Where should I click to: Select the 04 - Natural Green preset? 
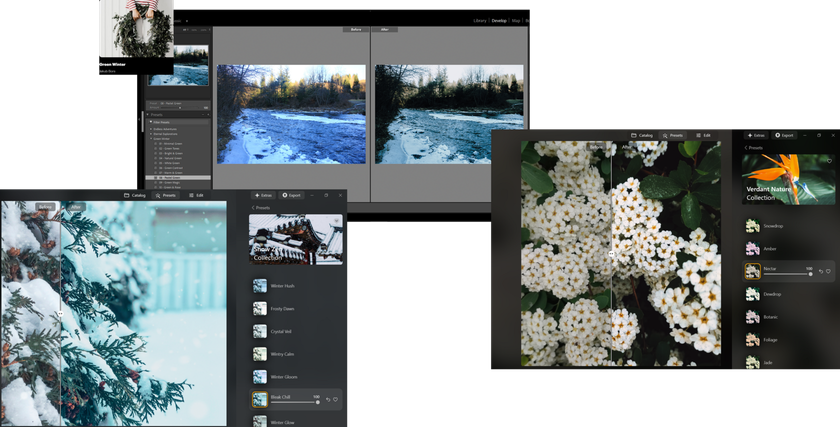[169, 158]
